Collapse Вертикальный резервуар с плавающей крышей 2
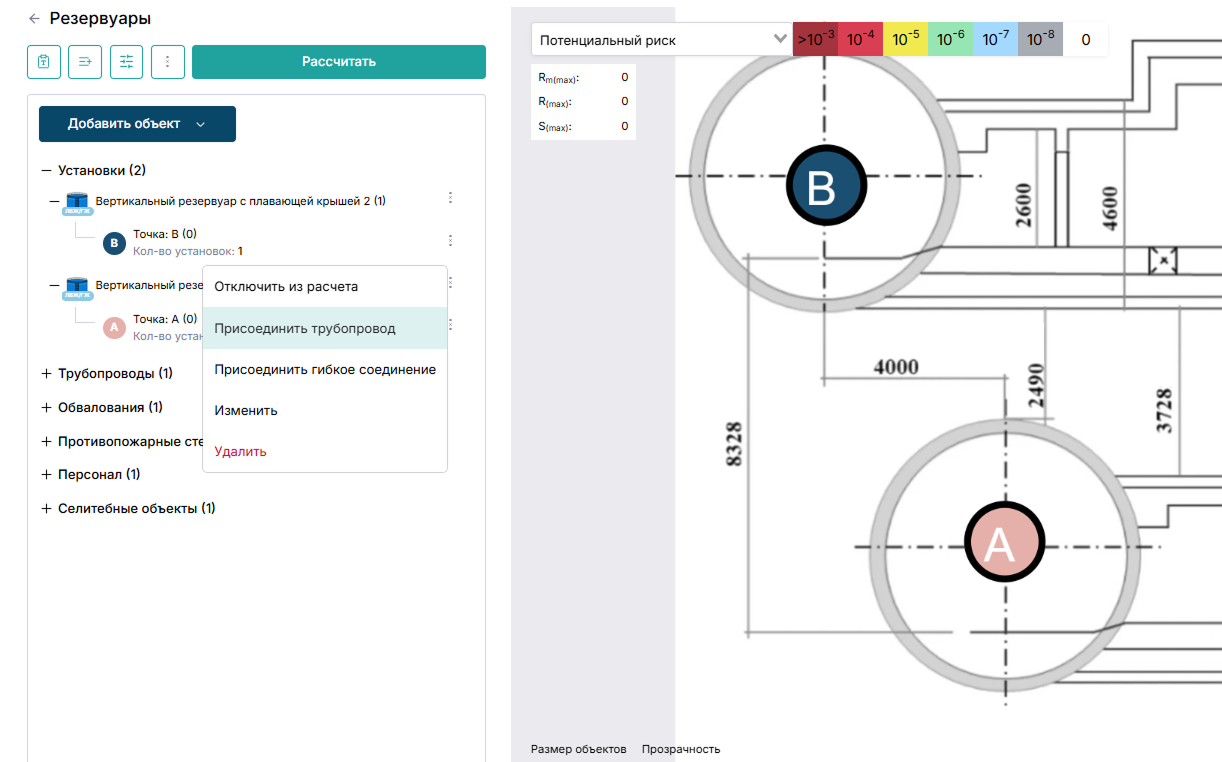Screen dimensions: 1222x762 point(55,201)
